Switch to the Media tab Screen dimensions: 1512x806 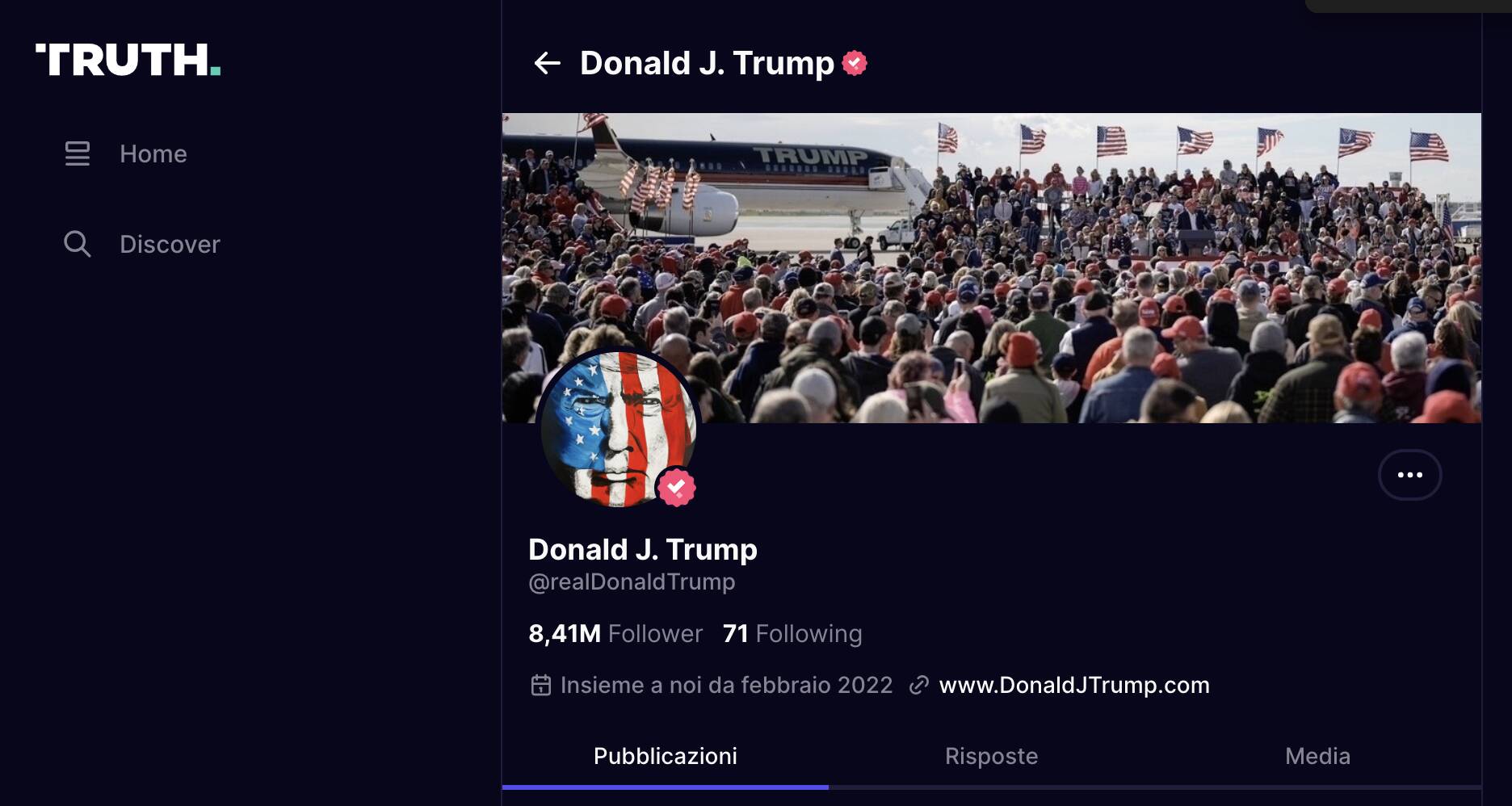point(1317,756)
